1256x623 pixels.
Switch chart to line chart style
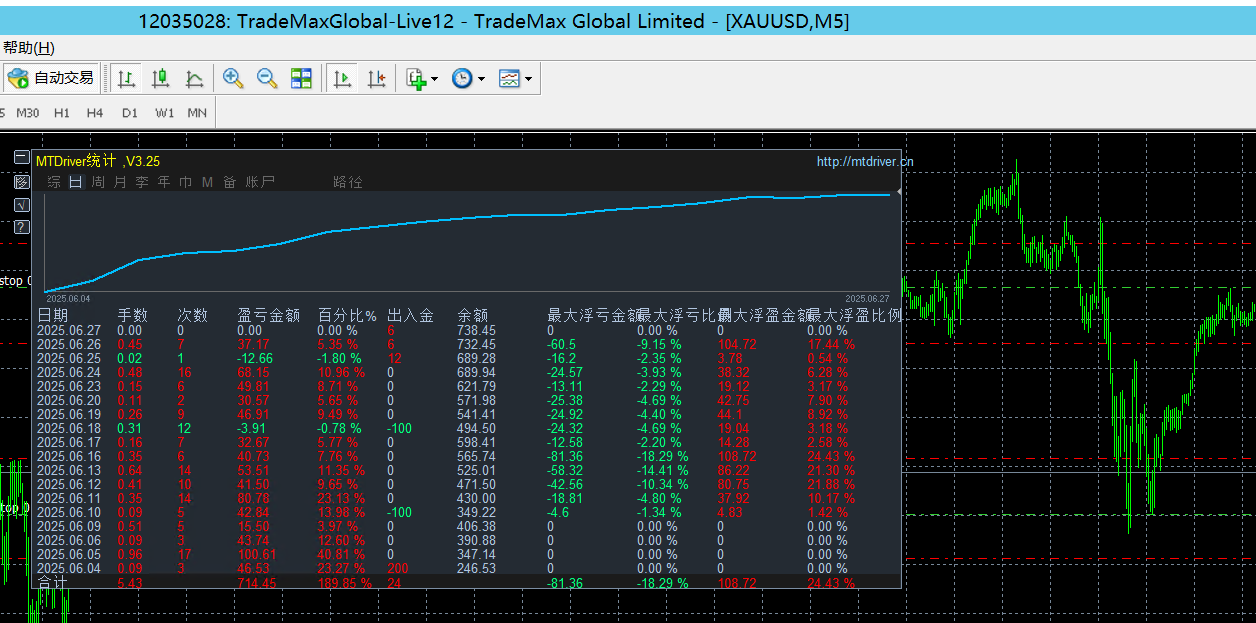point(194,78)
